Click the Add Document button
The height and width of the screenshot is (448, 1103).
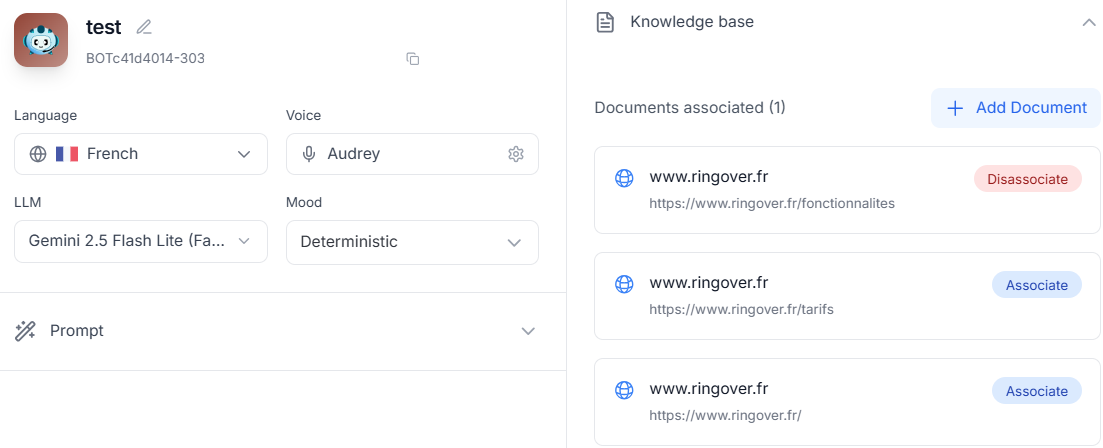pyautogui.click(x=1015, y=108)
